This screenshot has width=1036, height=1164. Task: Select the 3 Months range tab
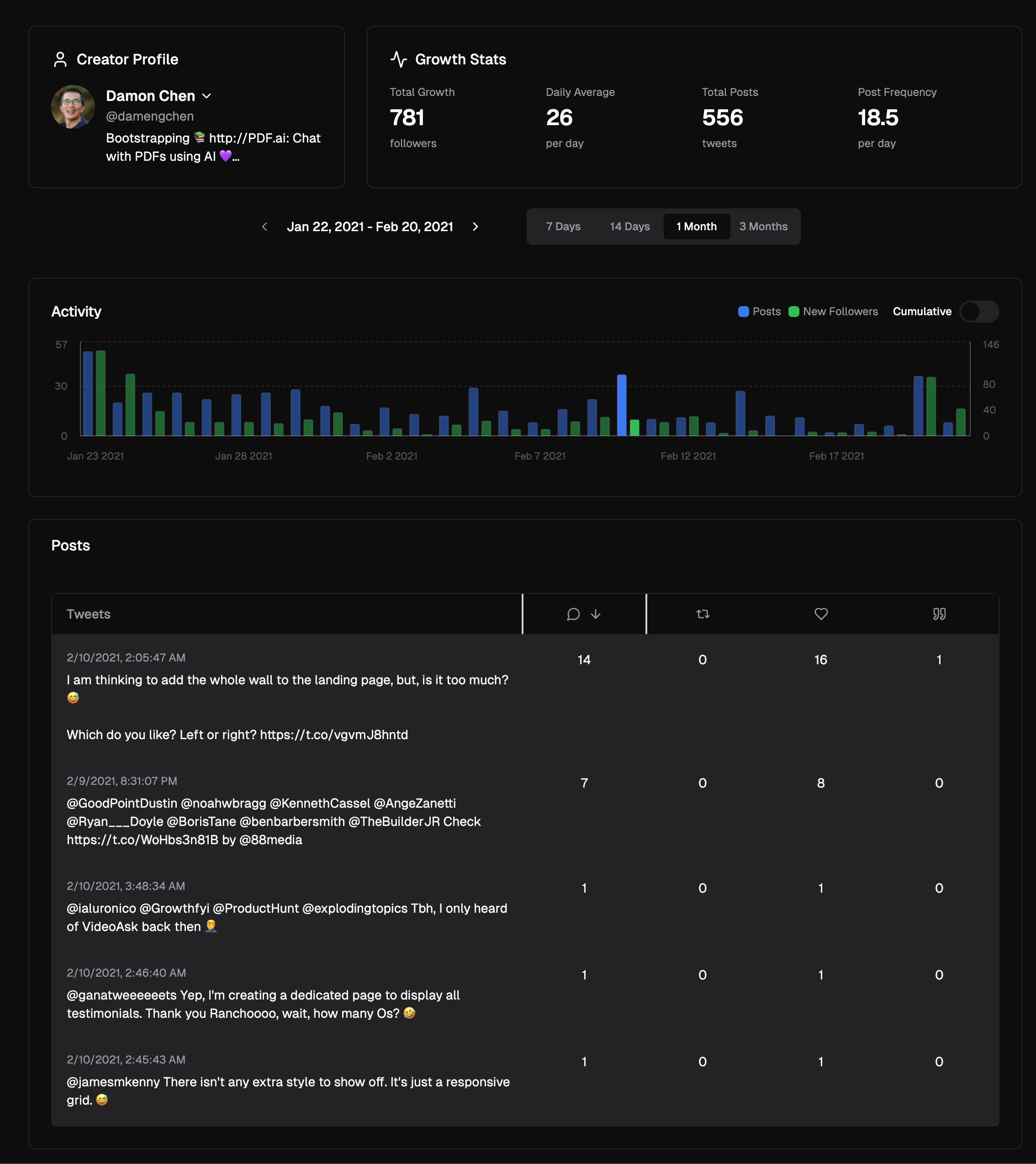(763, 227)
